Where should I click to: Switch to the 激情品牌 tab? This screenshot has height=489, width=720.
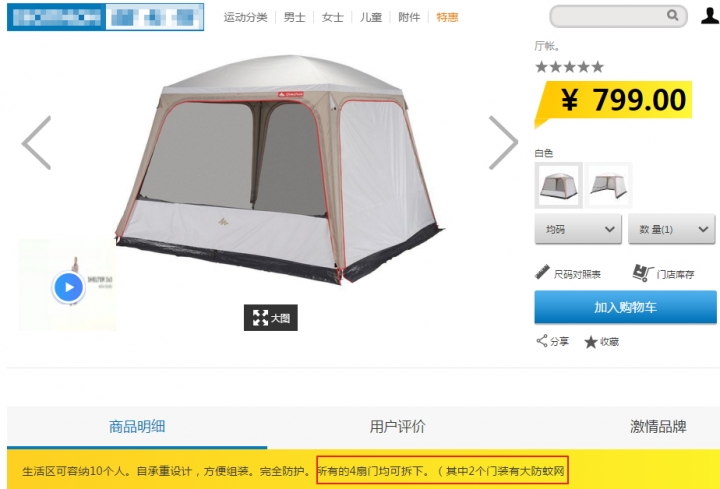(658, 427)
